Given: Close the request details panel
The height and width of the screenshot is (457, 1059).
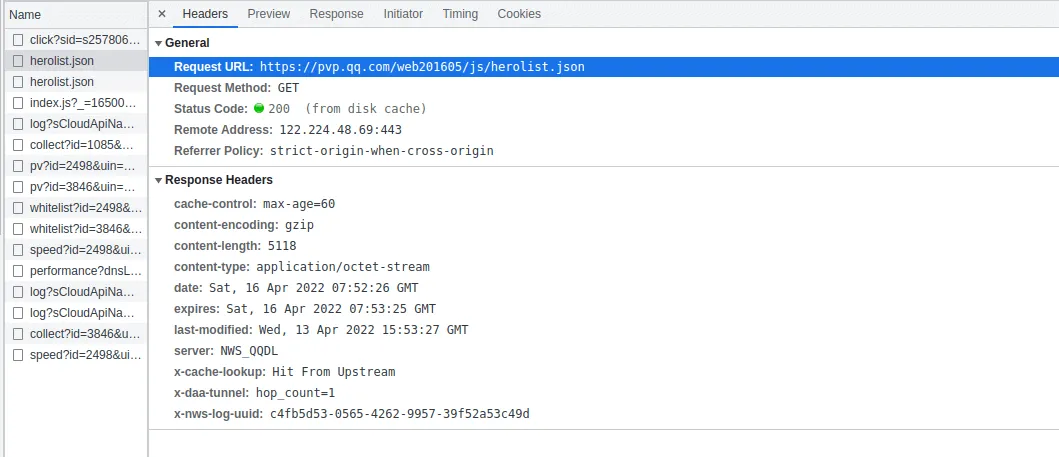Looking at the screenshot, I should pos(162,14).
